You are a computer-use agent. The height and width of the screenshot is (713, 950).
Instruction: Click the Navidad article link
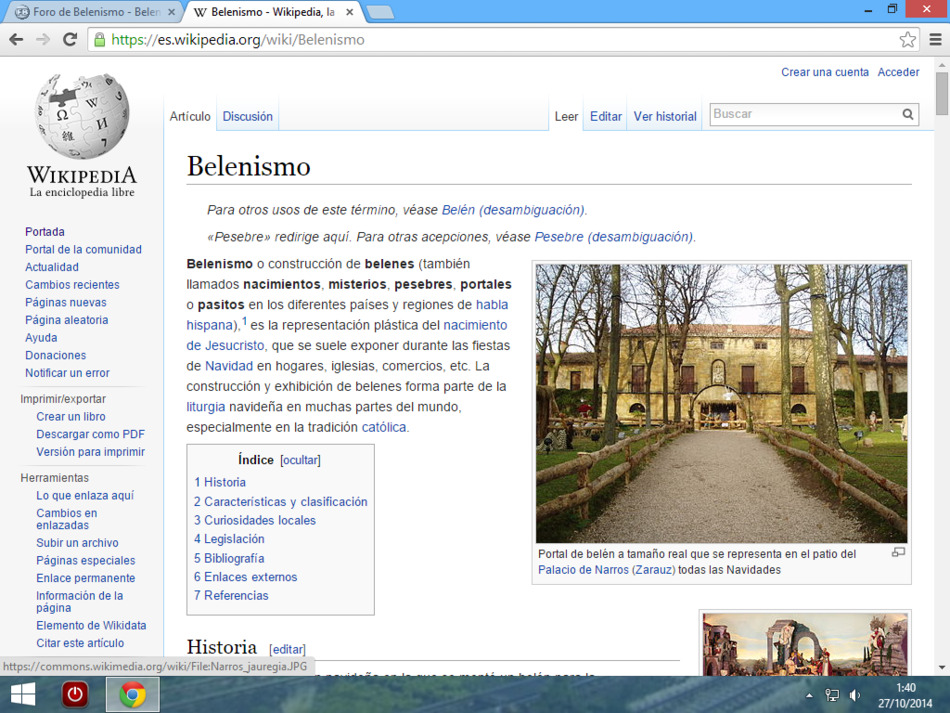coord(228,366)
